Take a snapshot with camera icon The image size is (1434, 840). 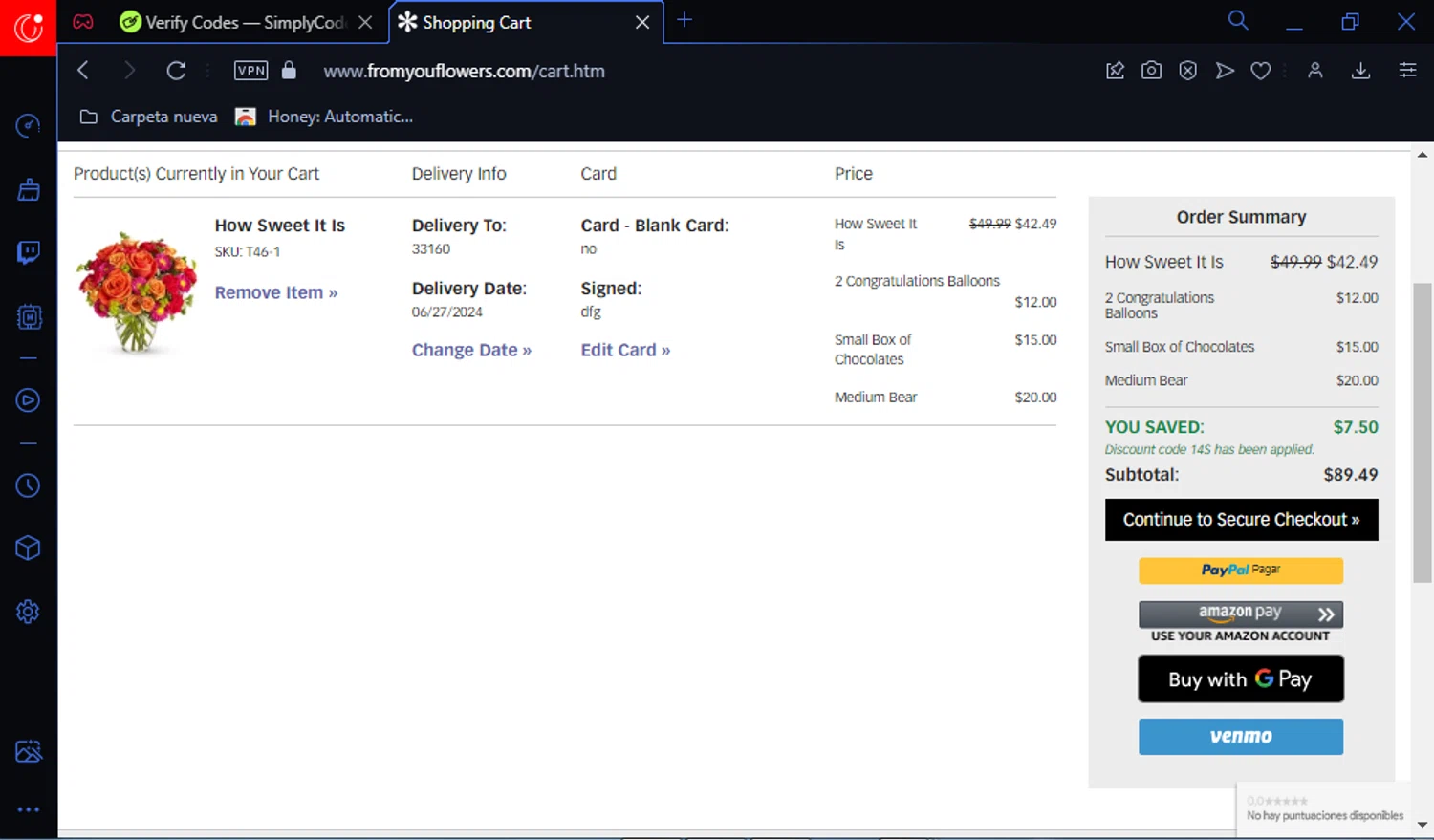coord(1151,71)
